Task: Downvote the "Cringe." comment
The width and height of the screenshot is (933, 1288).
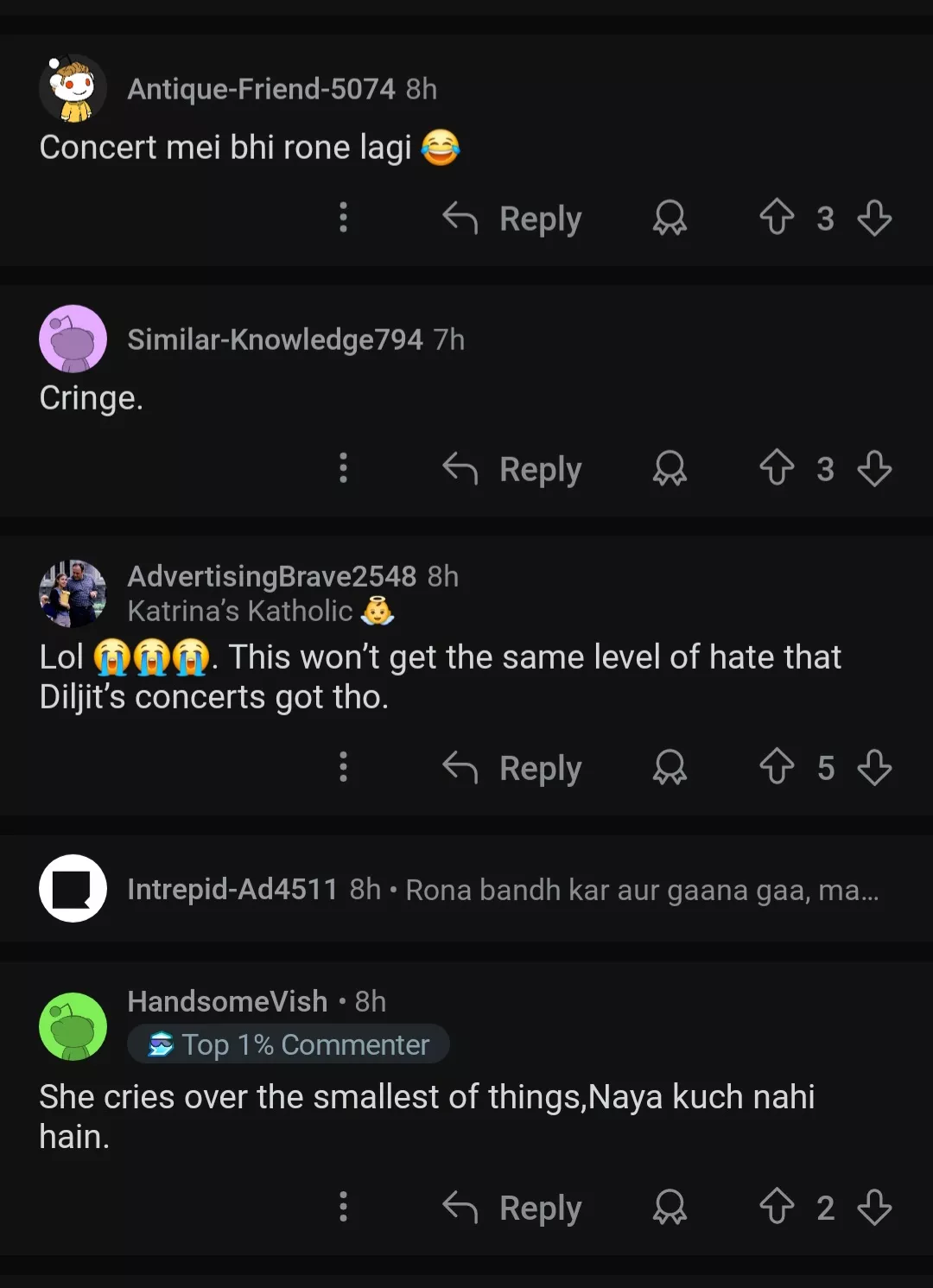Action: click(x=874, y=468)
